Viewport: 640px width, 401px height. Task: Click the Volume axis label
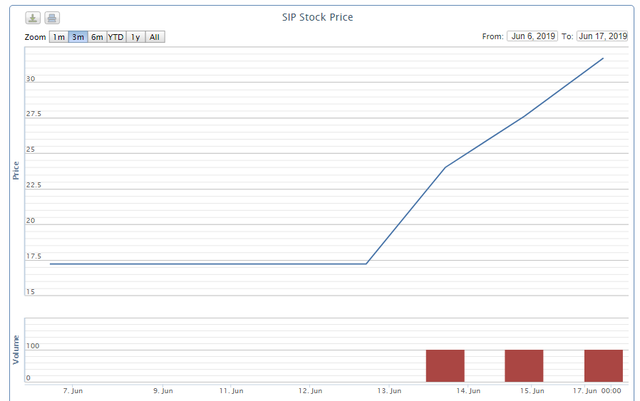15,350
